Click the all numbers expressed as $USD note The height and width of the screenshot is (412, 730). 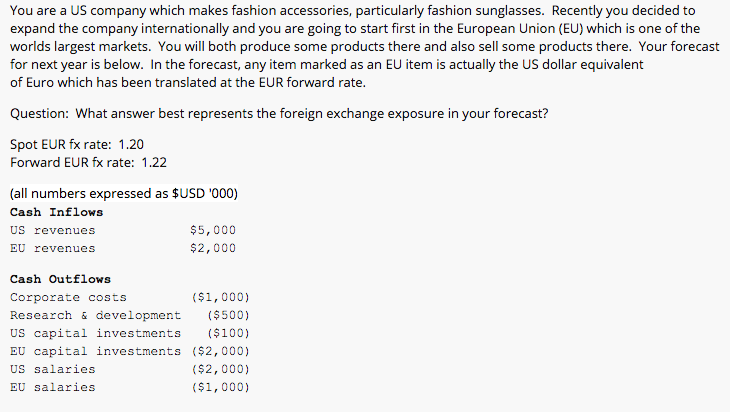[124, 194]
